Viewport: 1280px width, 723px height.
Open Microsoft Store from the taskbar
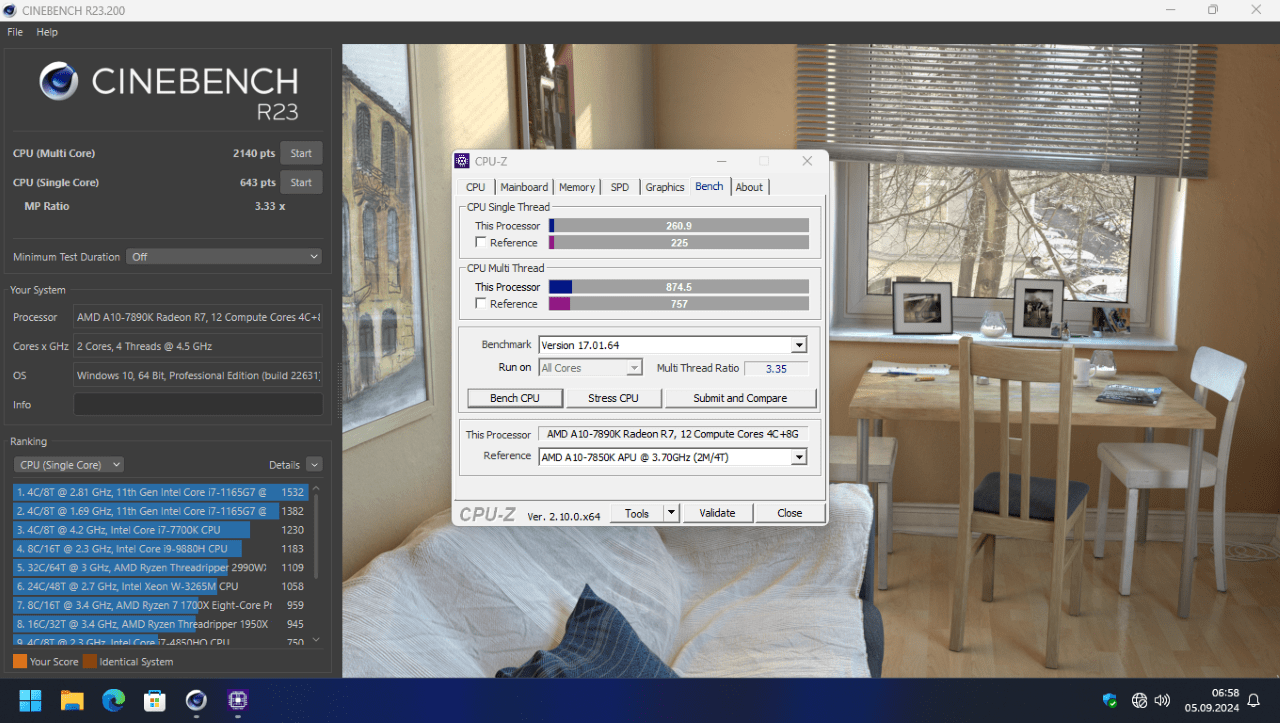point(154,700)
